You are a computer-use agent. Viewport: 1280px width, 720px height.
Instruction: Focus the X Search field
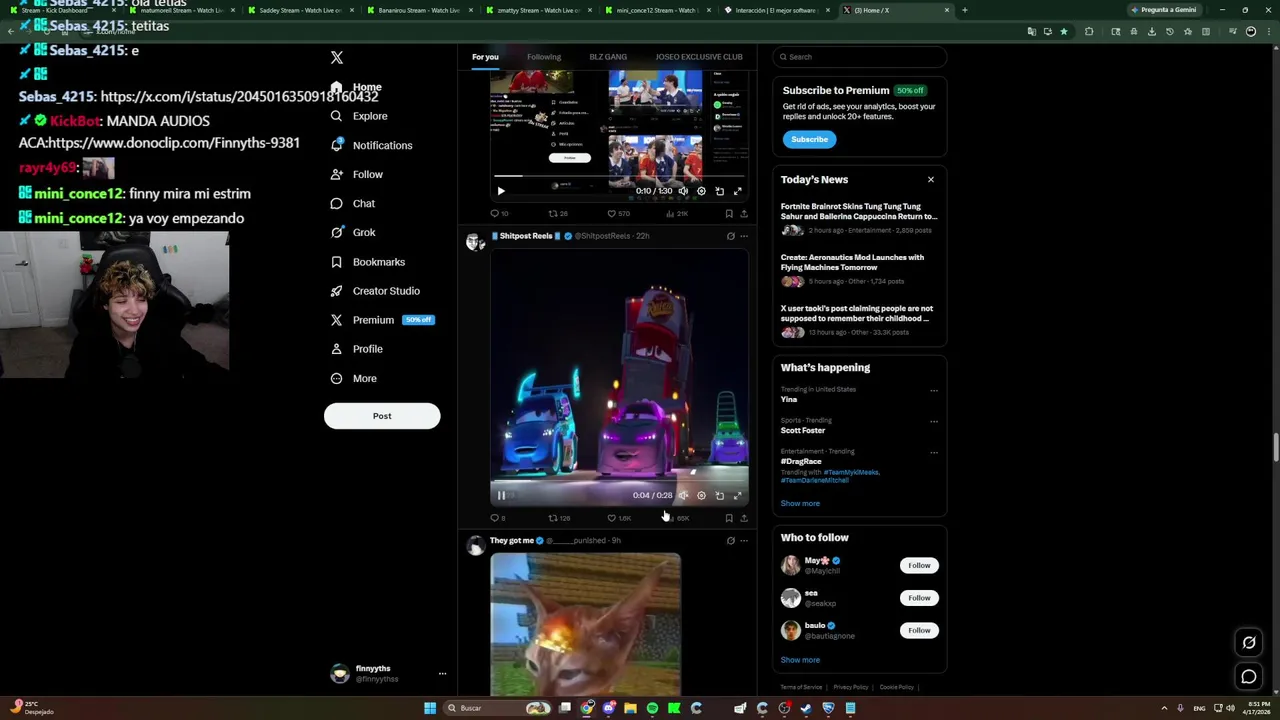pyautogui.click(x=860, y=57)
